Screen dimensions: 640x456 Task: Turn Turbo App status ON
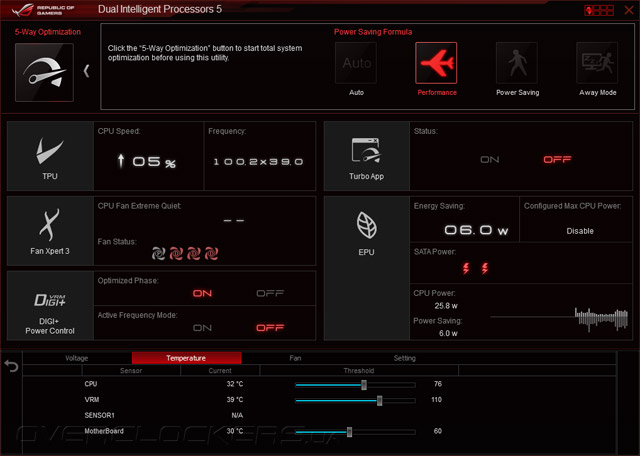click(489, 160)
